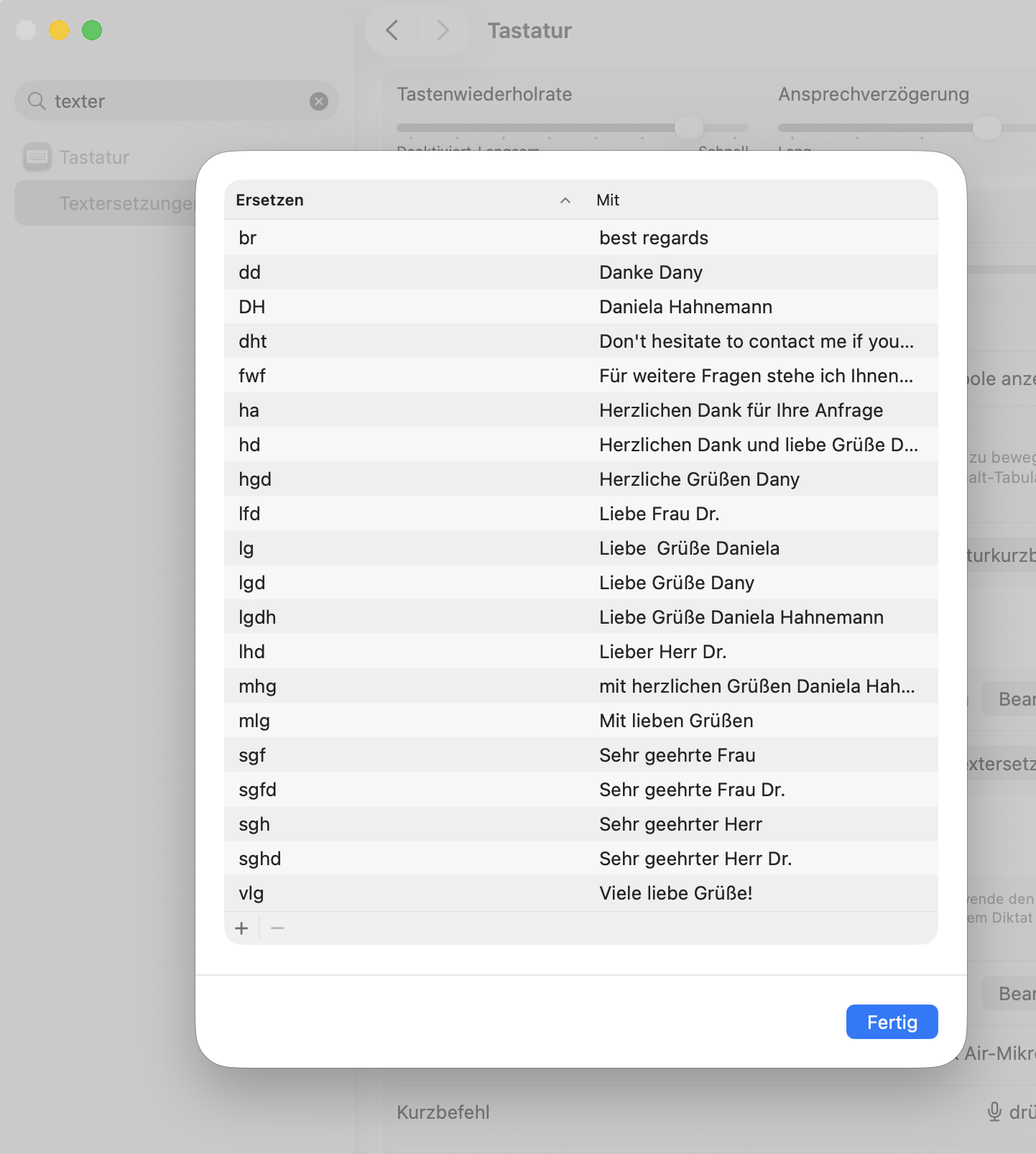Click the search magnifier icon
Image resolution: width=1036 pixels, height=1154 pixels.
37,101
